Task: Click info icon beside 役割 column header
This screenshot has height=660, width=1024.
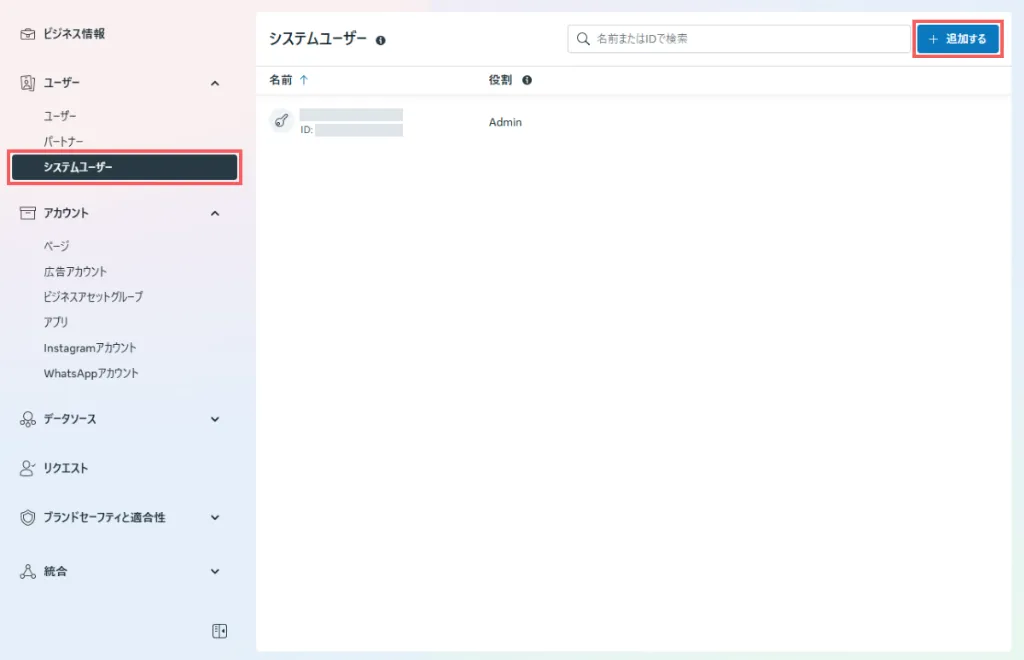Action: (x=527, y=80)
